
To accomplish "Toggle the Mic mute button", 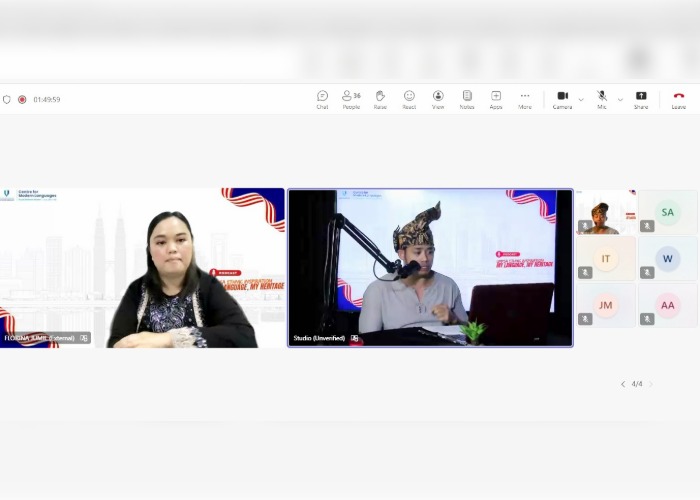I will (x=602, y=97).
